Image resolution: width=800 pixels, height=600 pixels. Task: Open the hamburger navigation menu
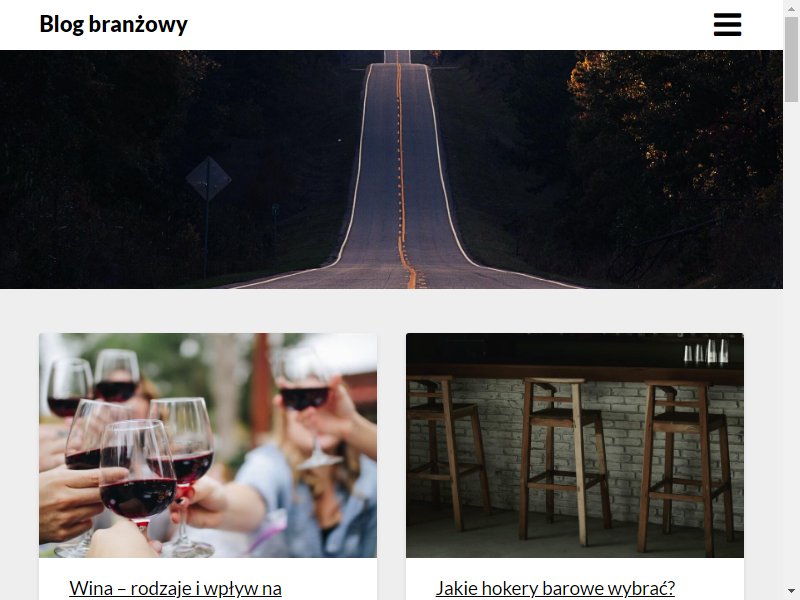[x=727, y=24]
